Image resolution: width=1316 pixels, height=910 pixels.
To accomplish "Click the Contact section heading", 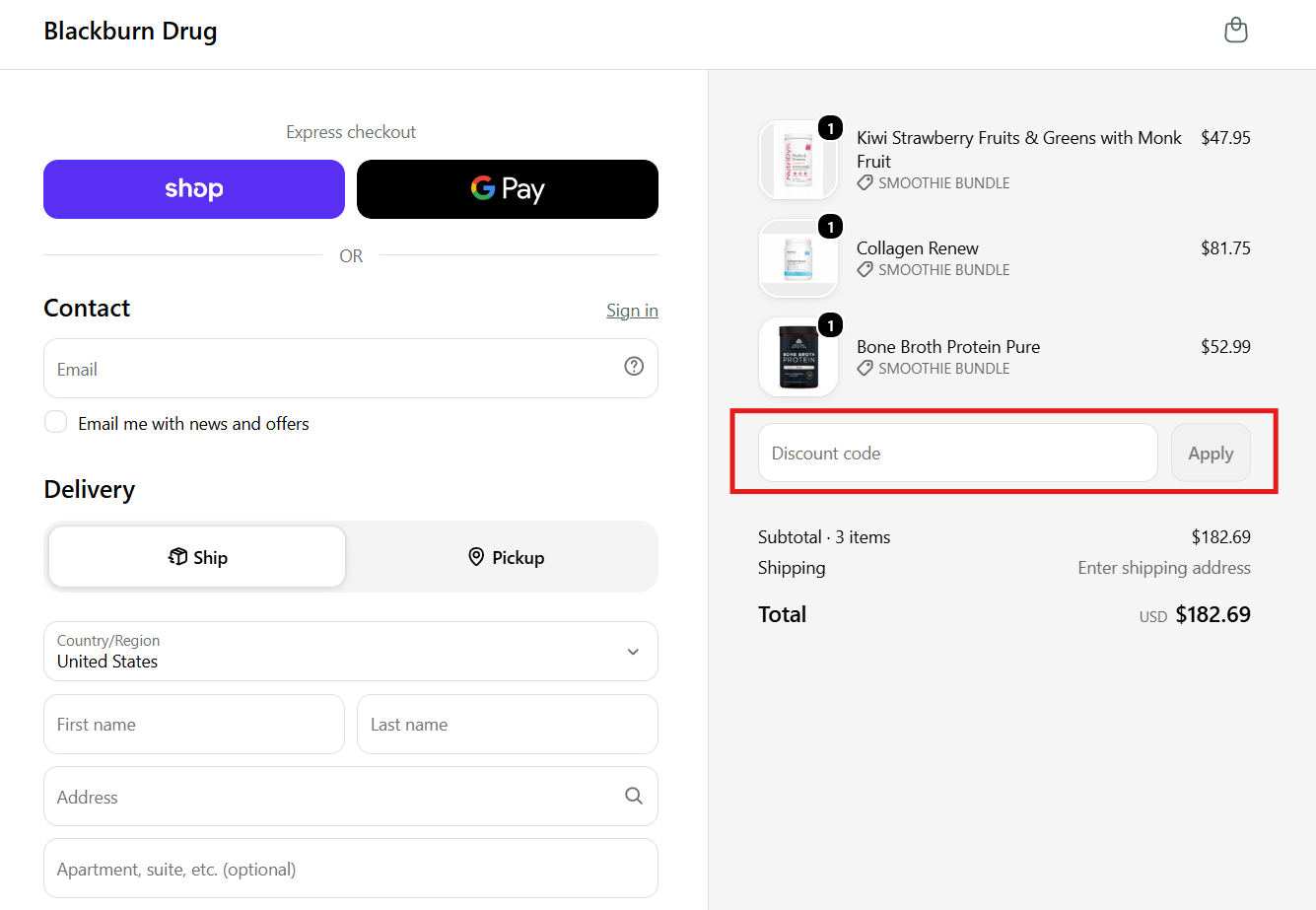I will pyautogui.click(x=87, y=309).
